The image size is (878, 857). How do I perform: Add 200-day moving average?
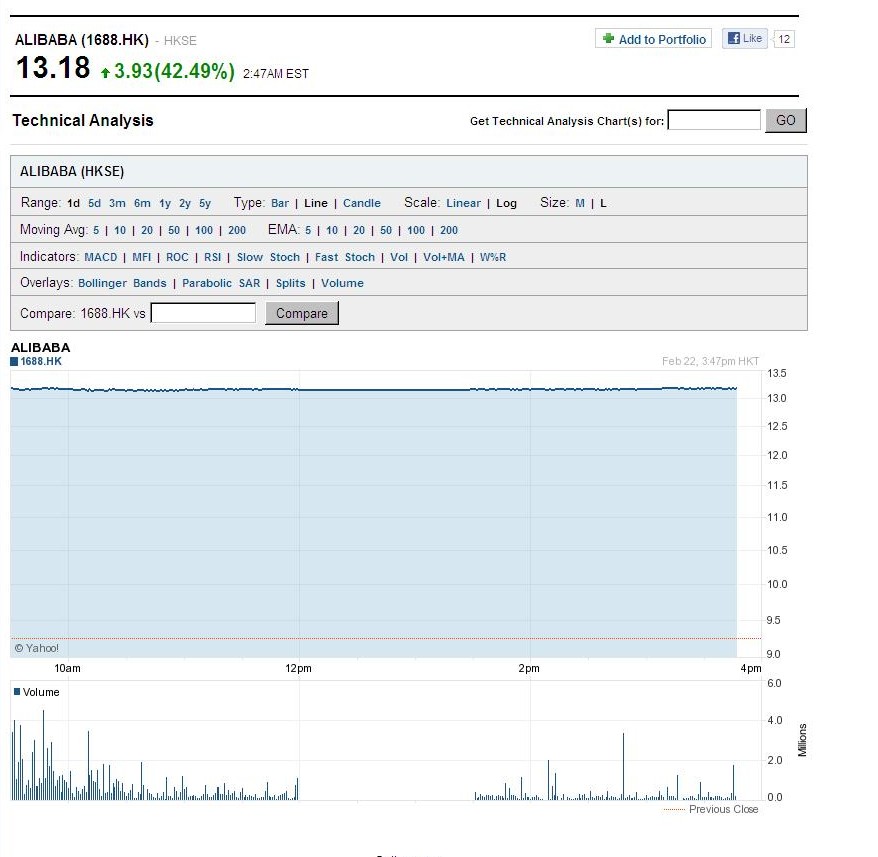(x=237, y=230)
